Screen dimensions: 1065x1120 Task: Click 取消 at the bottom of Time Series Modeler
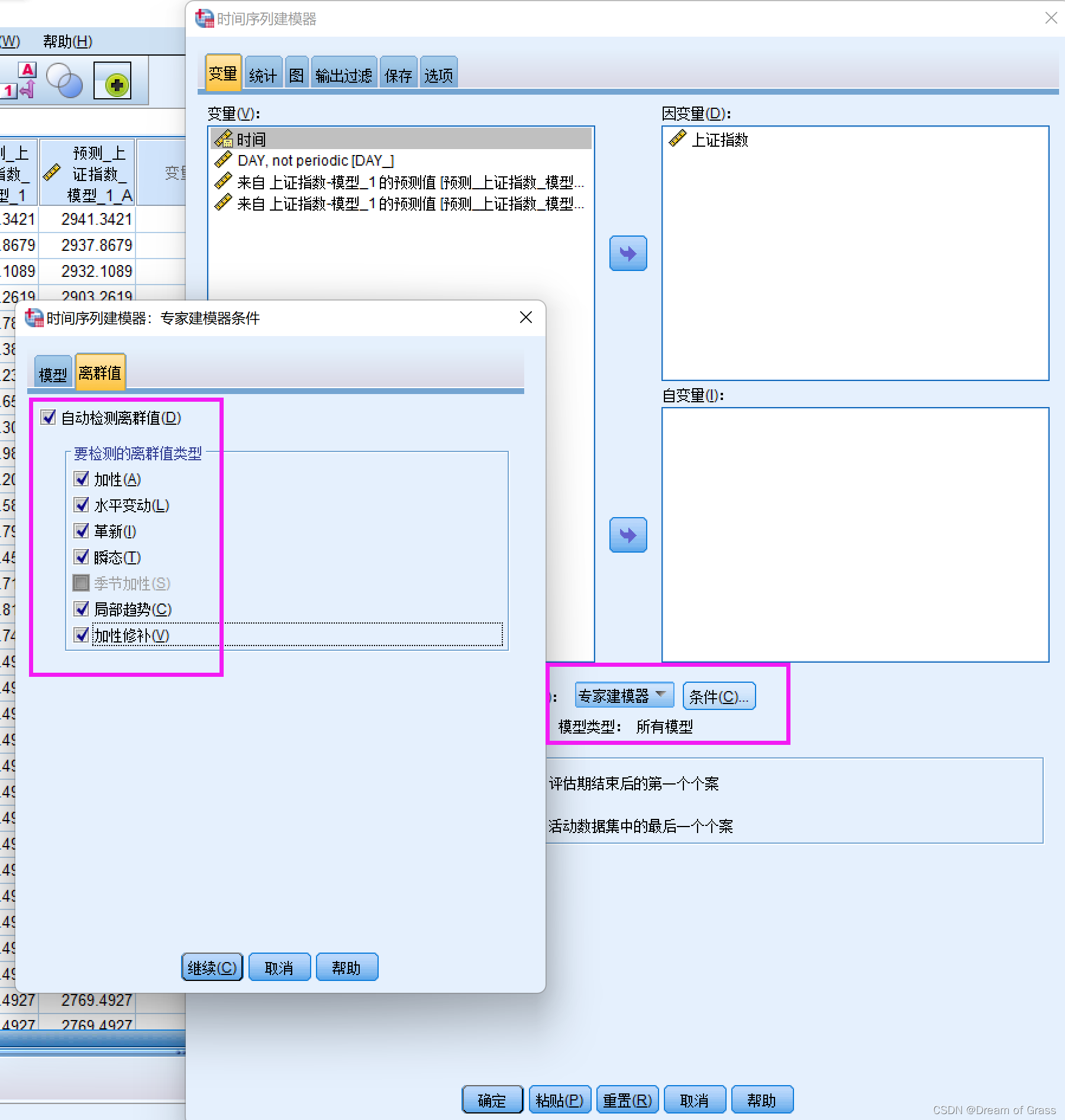click(x=695, y=1100)
